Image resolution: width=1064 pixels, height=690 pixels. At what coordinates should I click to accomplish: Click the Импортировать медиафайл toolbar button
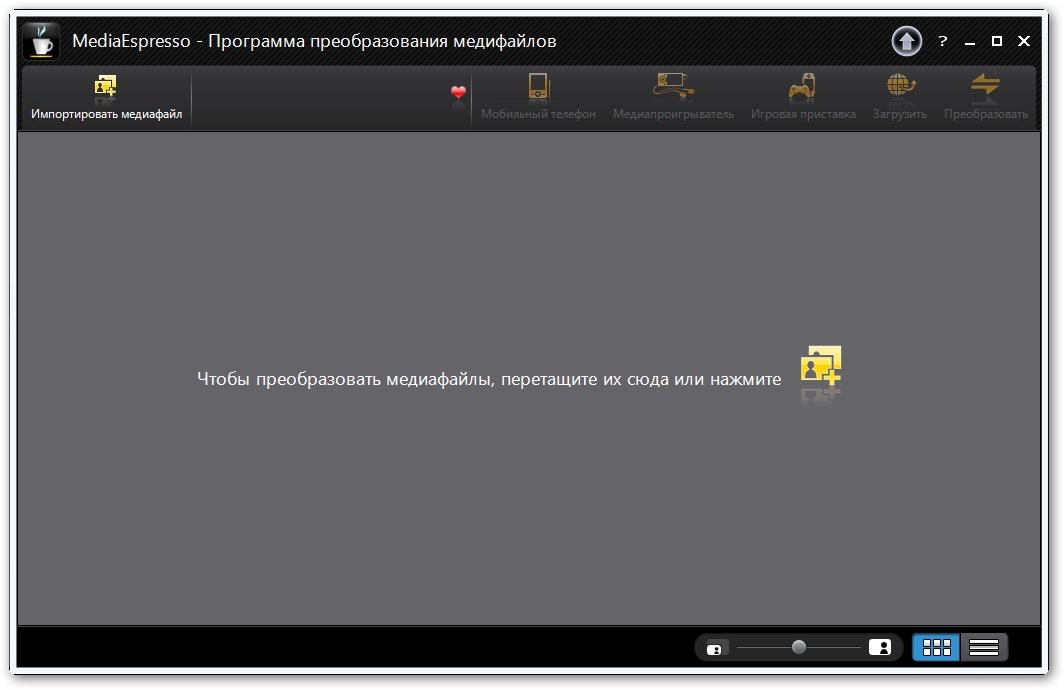(107, 97)
